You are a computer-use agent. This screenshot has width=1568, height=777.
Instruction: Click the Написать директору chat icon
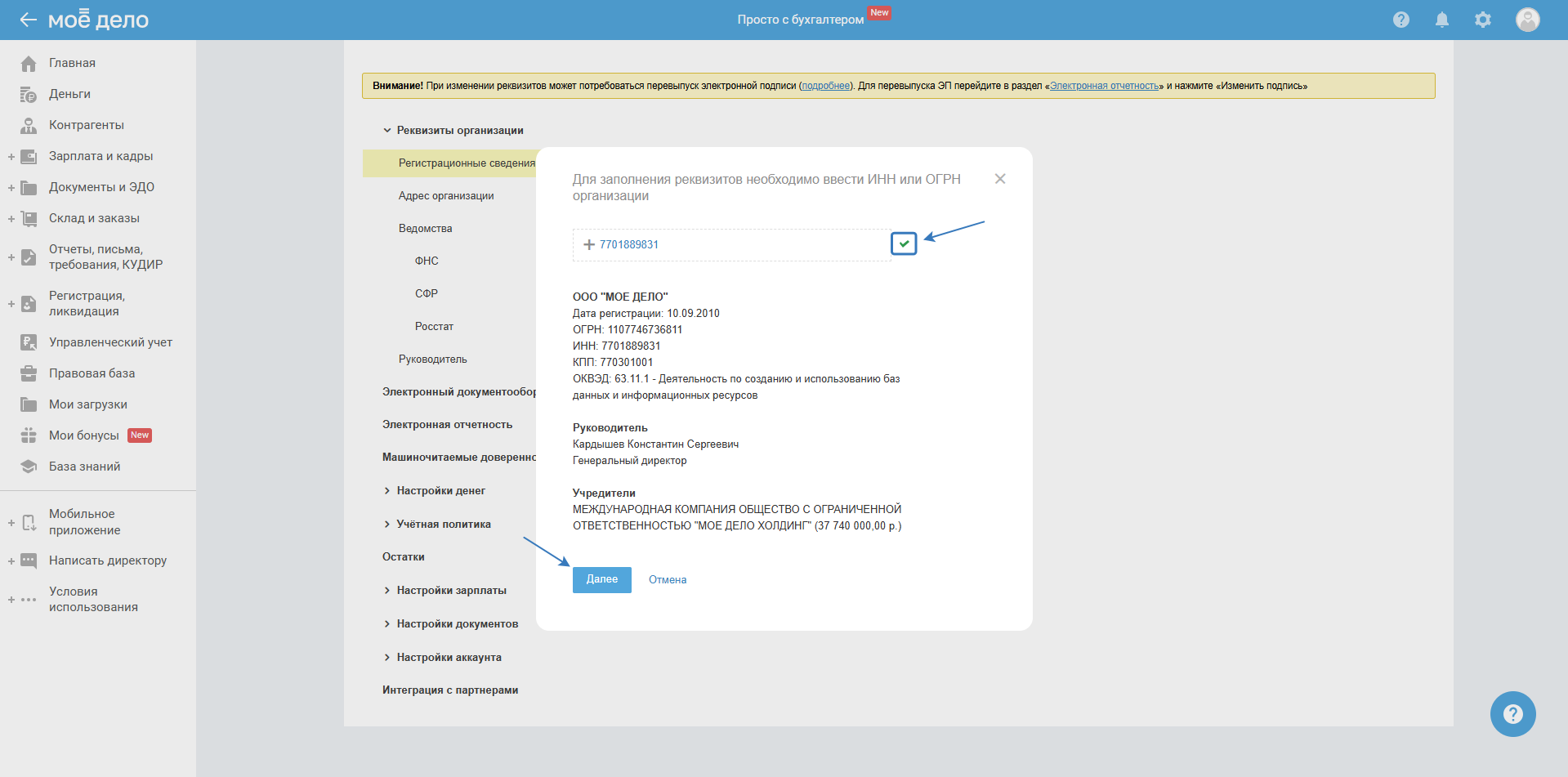click(29, 560)
